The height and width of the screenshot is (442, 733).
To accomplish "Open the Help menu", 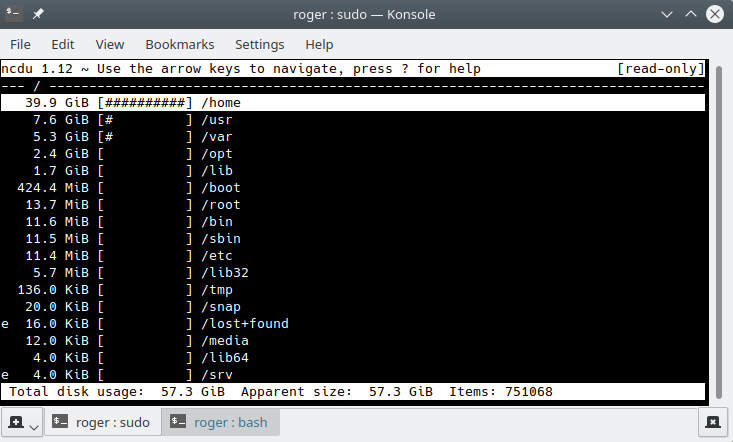I will click(319, 44).
